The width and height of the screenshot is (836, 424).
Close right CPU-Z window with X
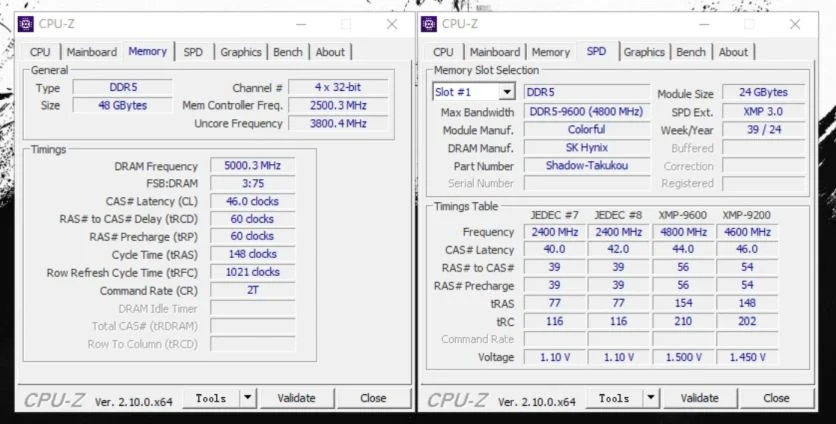coord(795,24)
